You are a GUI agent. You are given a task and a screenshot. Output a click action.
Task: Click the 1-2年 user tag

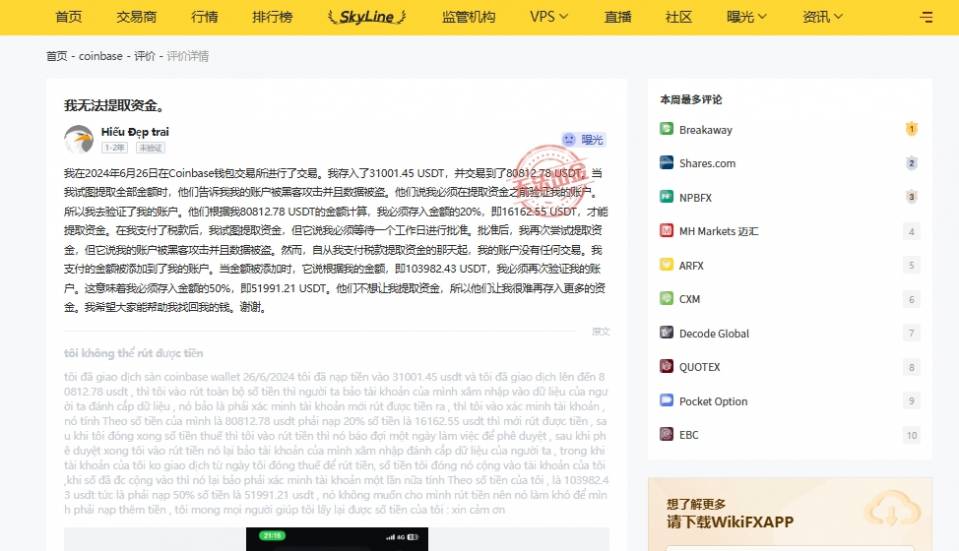coord(114,147)
